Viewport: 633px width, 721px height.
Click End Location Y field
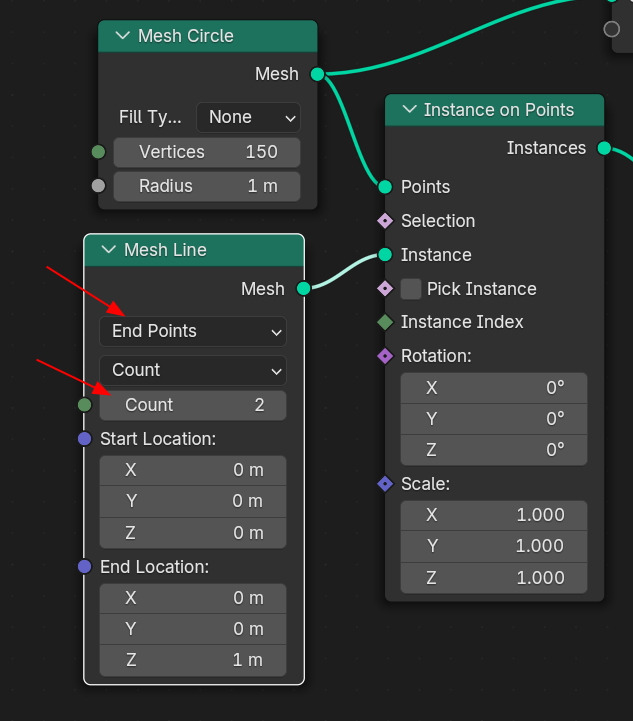193,629
